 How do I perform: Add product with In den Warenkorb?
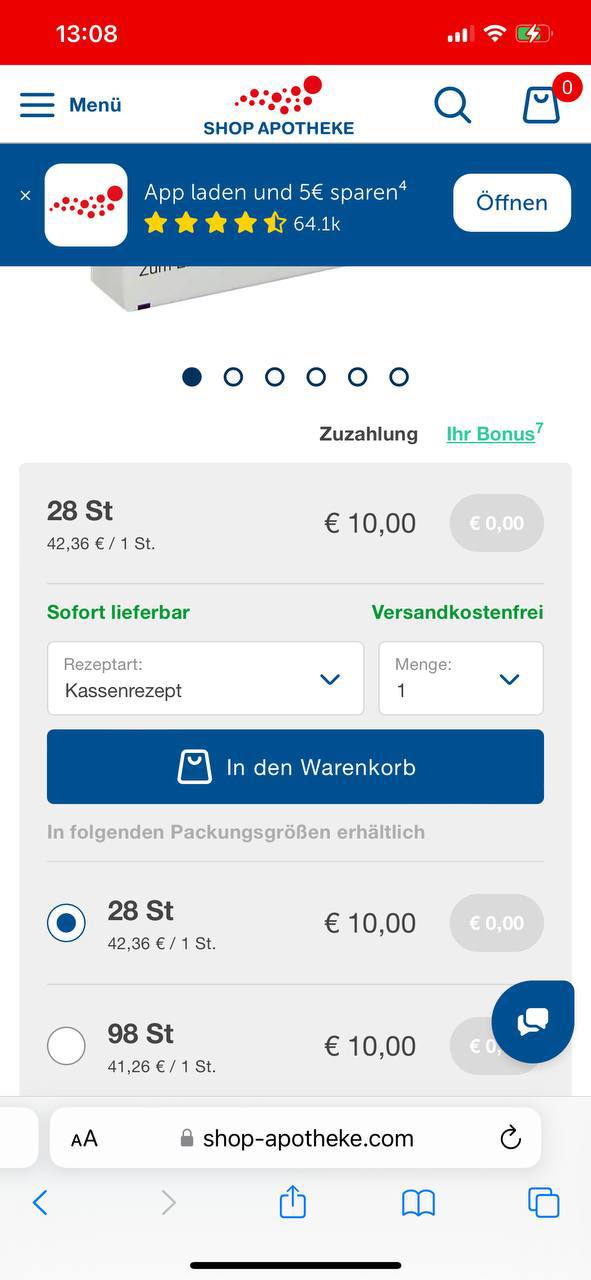click(295, 767)
